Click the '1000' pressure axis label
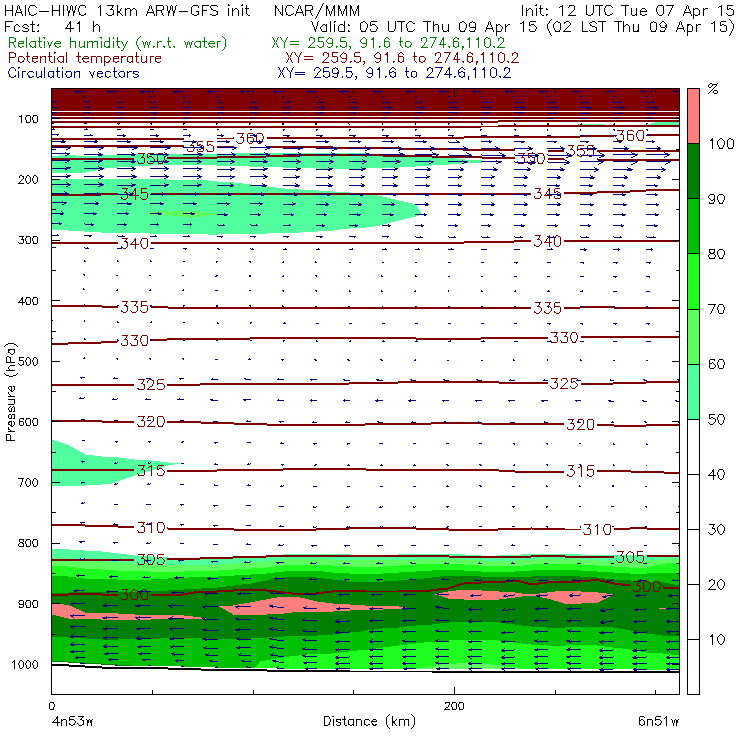This screenshot has height=740, width=740. [25, 664]
